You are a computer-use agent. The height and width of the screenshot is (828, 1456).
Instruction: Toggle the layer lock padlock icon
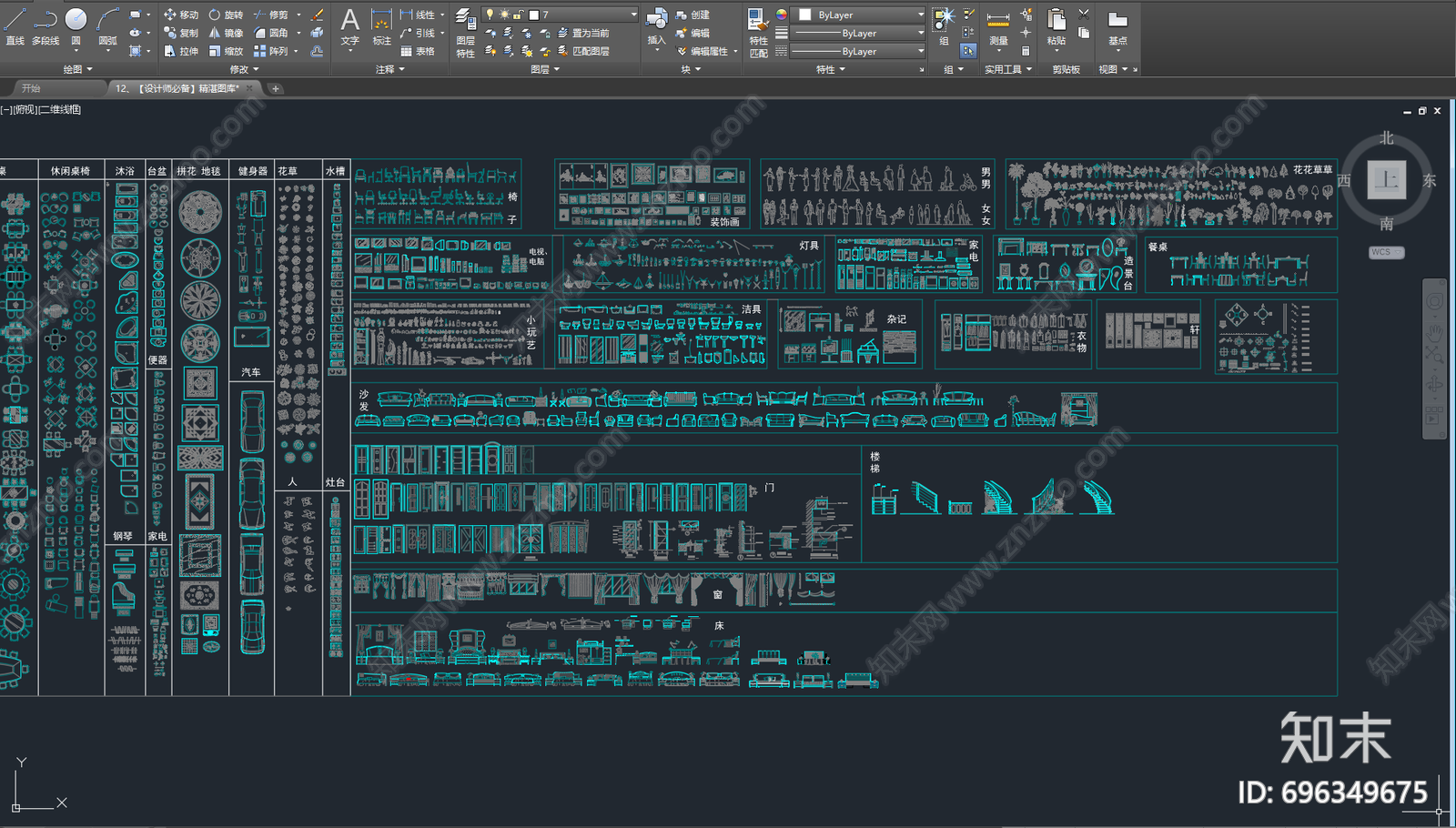[x=519, y=15]
